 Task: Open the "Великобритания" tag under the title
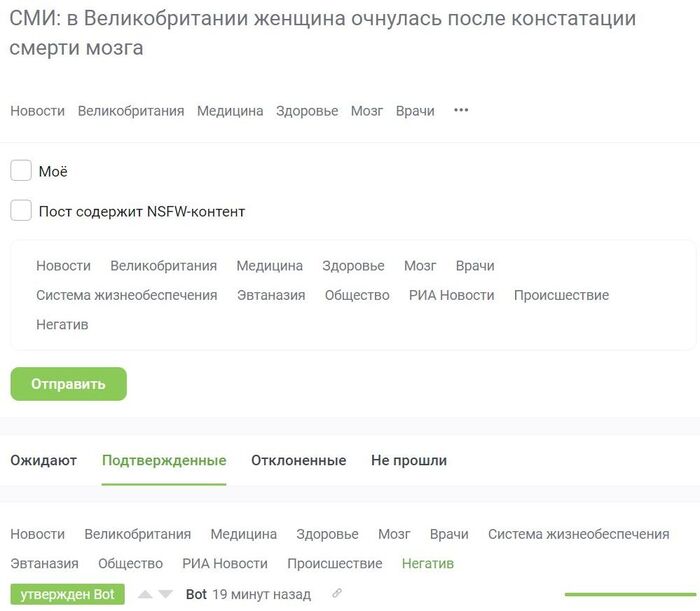point(131,111)
